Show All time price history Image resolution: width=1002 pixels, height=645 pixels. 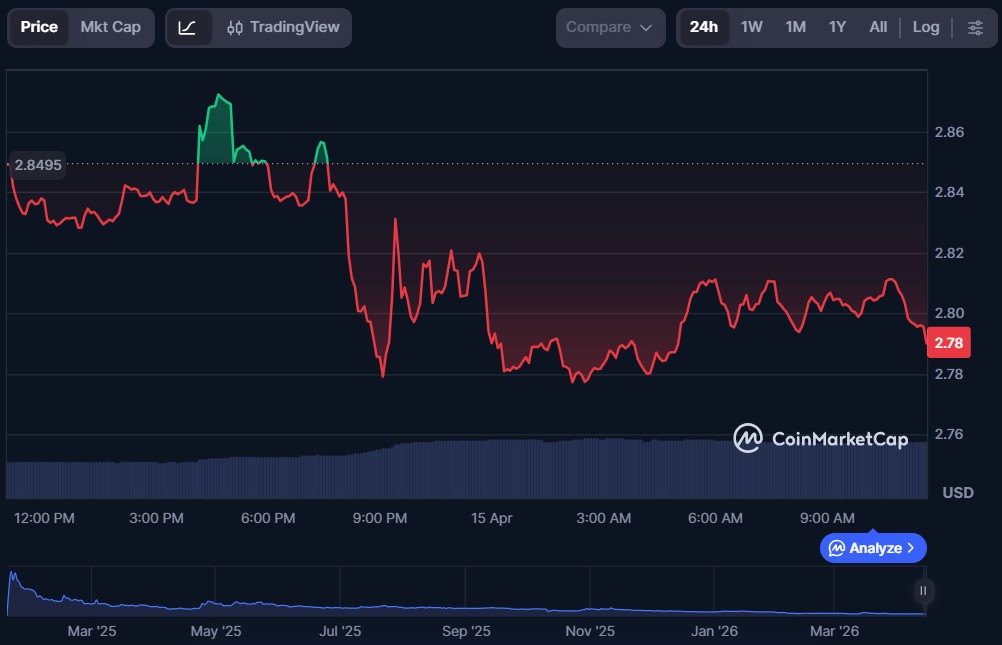click(877, 27)
